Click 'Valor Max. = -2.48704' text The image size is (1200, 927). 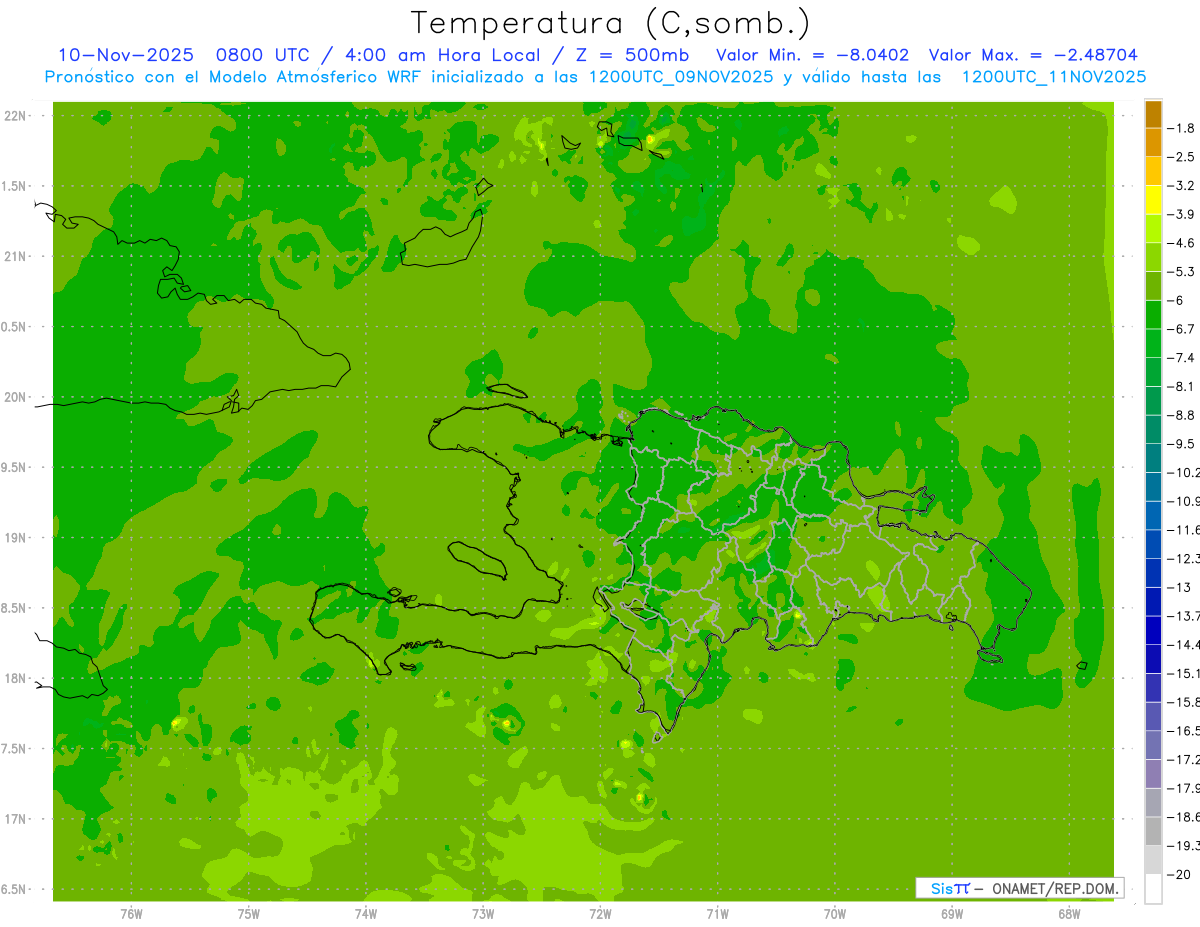tap(1033, 55)
